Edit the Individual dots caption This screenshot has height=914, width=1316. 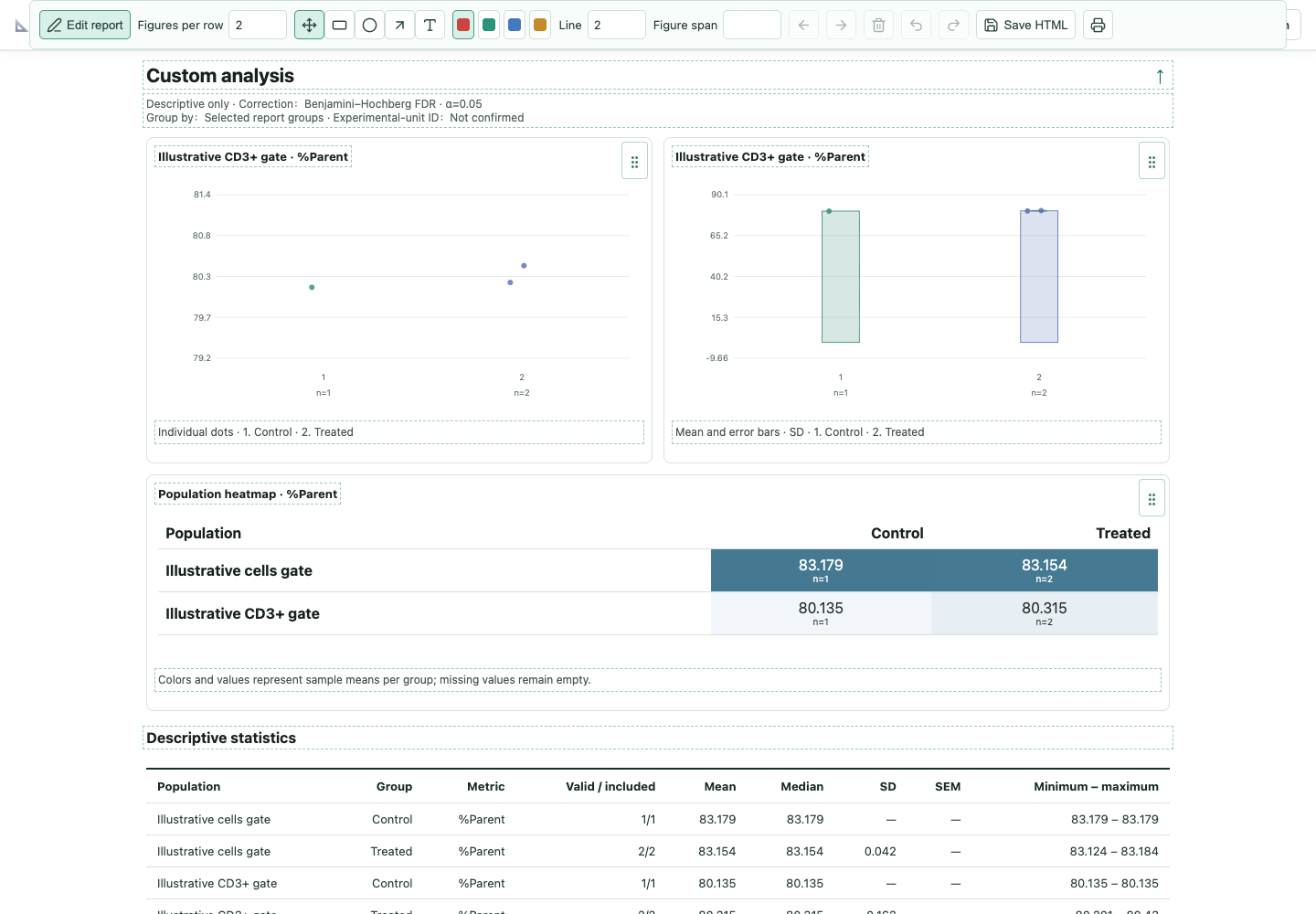pyautogui.click(x=399, y=432)
